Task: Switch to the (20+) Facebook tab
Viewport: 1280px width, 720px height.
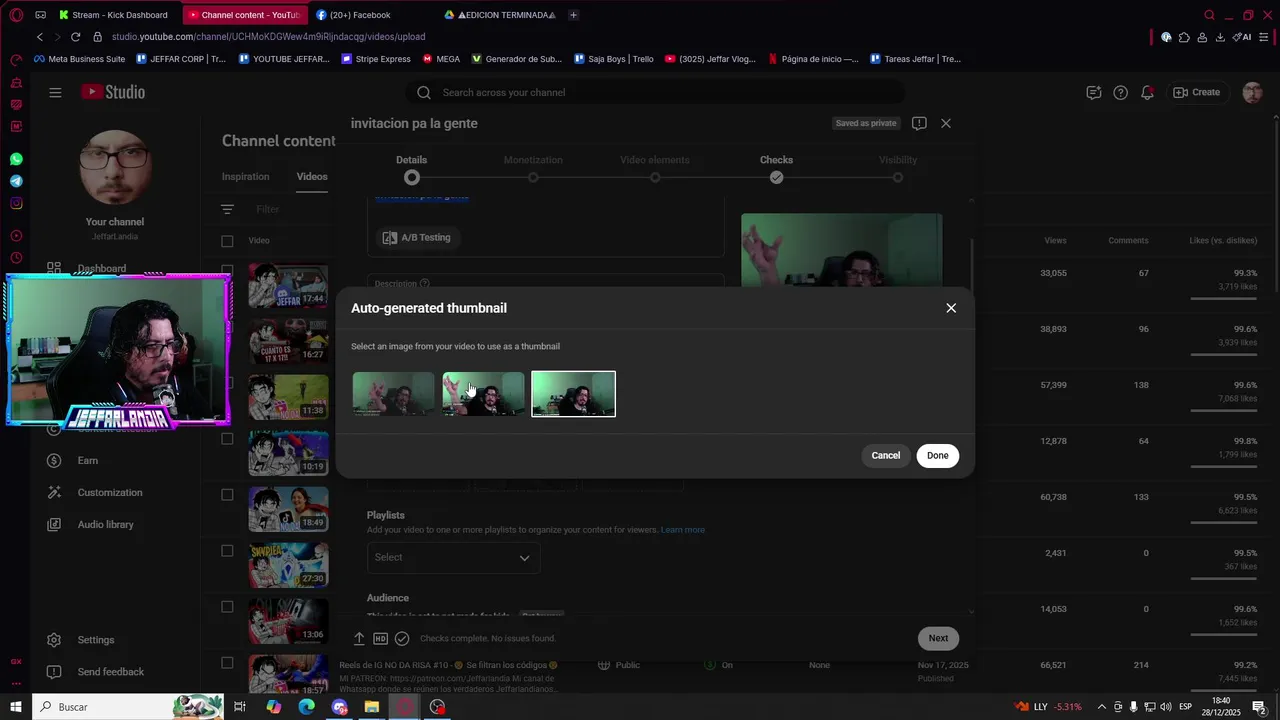Action: (x=358, y=15)
